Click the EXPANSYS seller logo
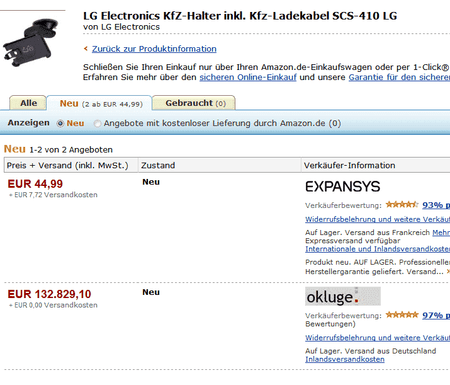Image resolution: width=450 pixels, height=385 pixels. click(343, 186)
